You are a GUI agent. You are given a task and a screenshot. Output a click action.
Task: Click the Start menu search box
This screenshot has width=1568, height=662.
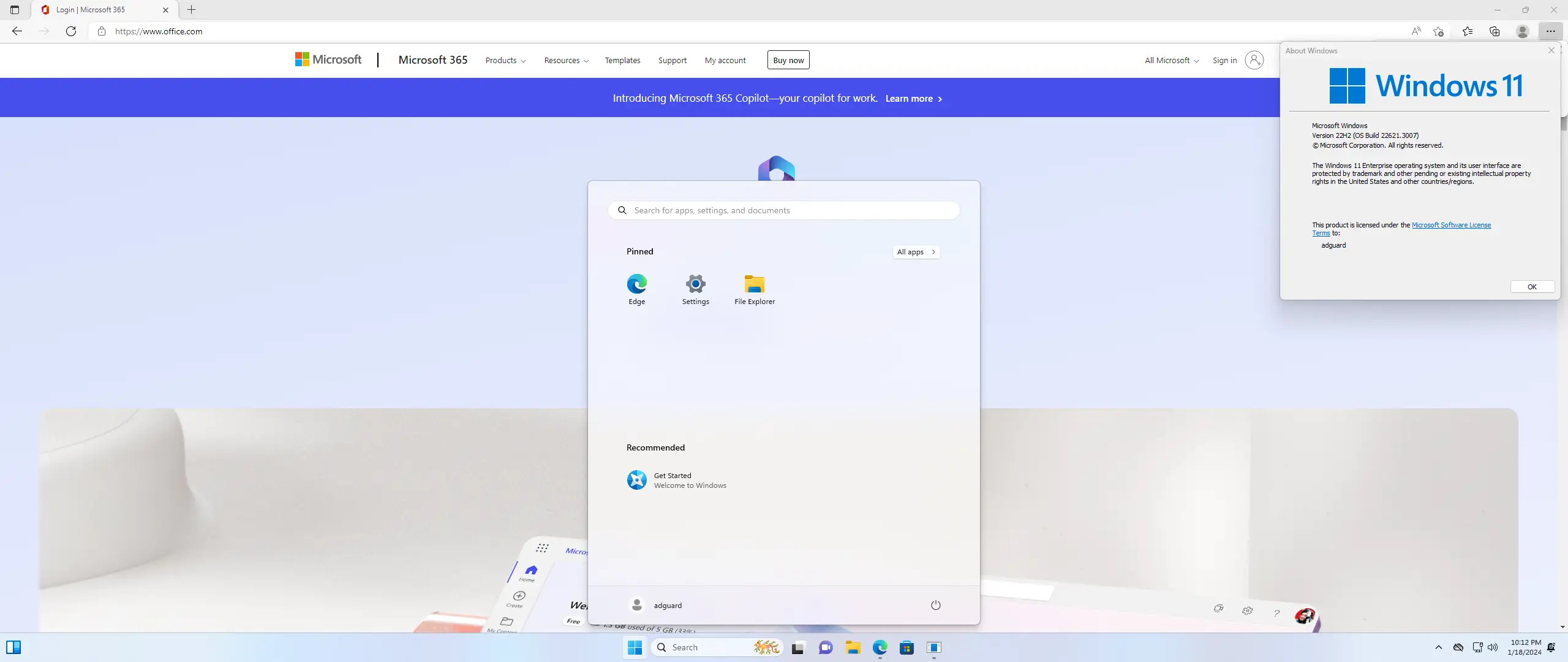tap(784, 210)
